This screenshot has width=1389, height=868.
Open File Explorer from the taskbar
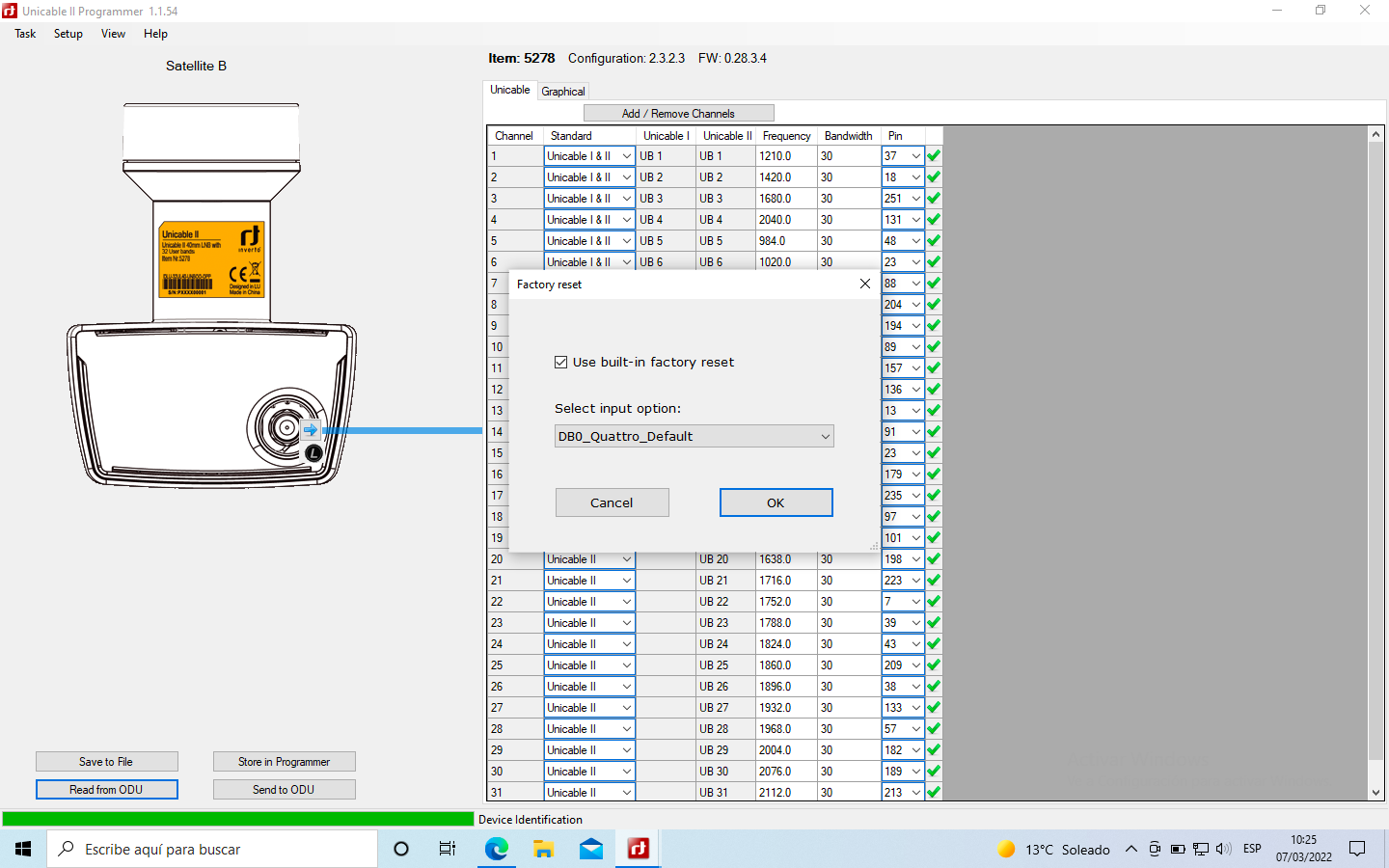[543, 849]
